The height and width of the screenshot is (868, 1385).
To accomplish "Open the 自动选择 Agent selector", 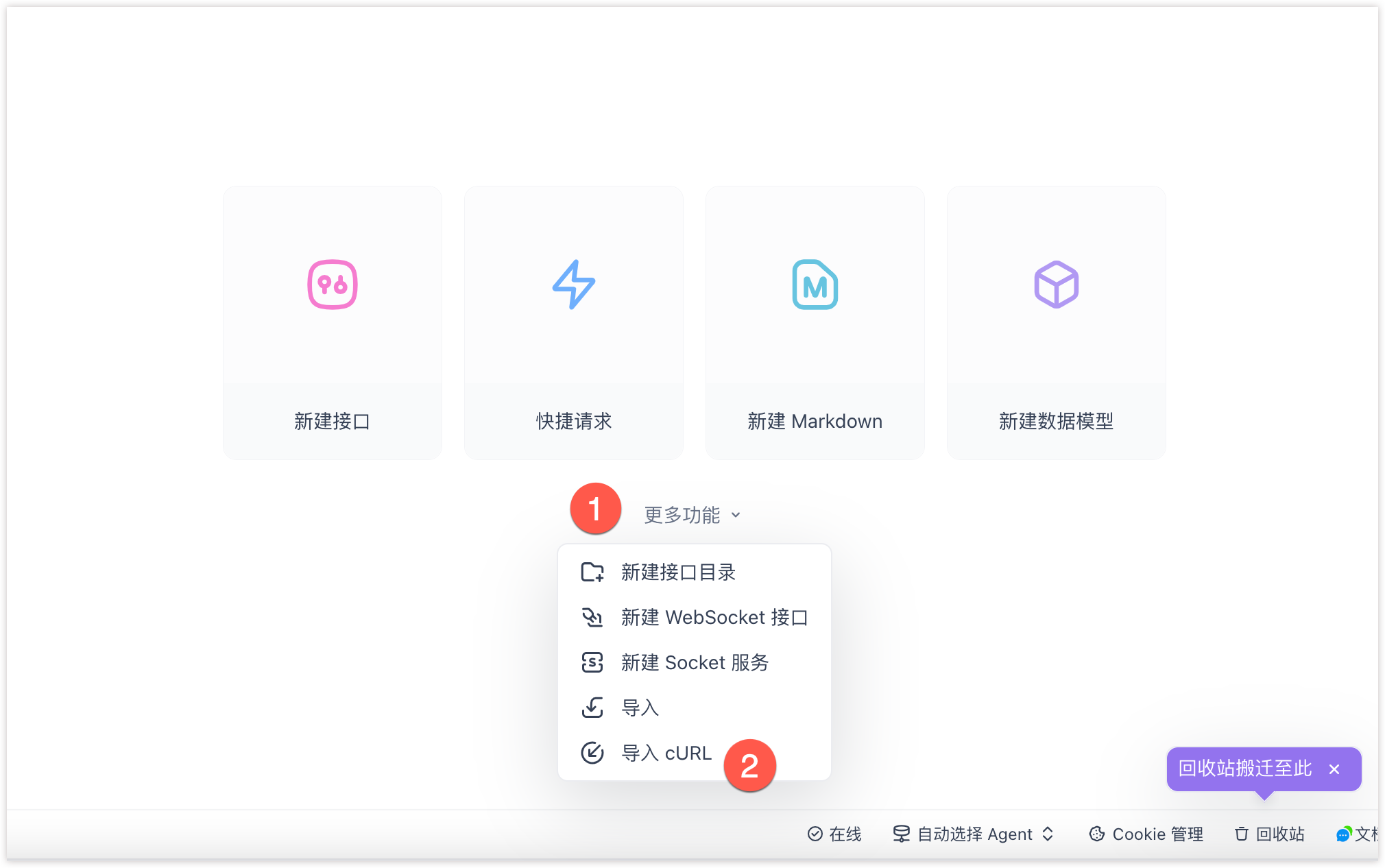I will point(974,834).
